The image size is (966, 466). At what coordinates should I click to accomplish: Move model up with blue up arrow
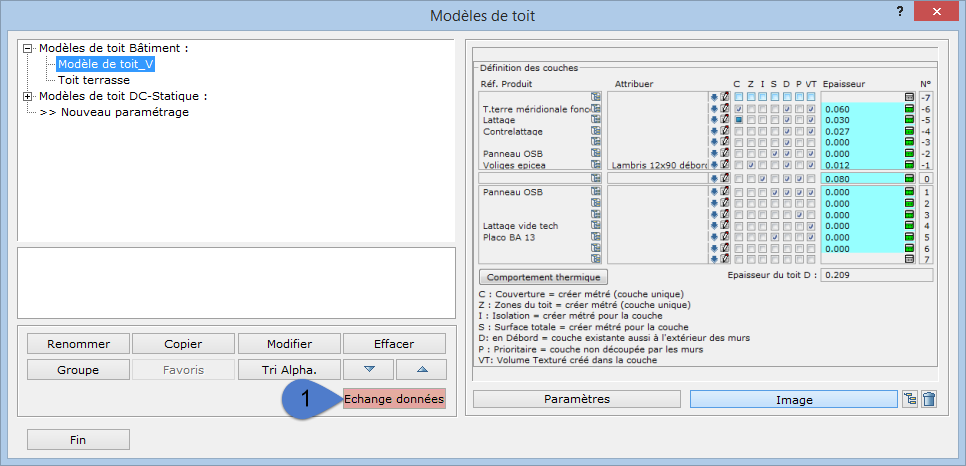421,369
